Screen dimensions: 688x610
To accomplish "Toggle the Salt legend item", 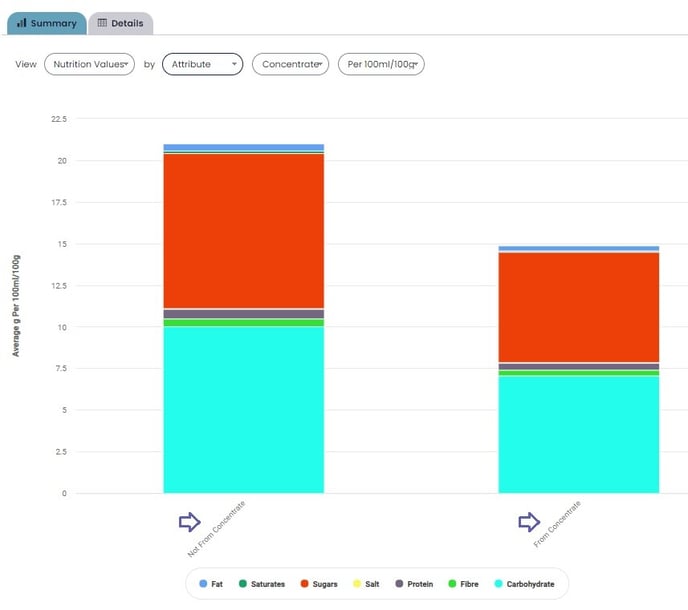I will 366,583.
